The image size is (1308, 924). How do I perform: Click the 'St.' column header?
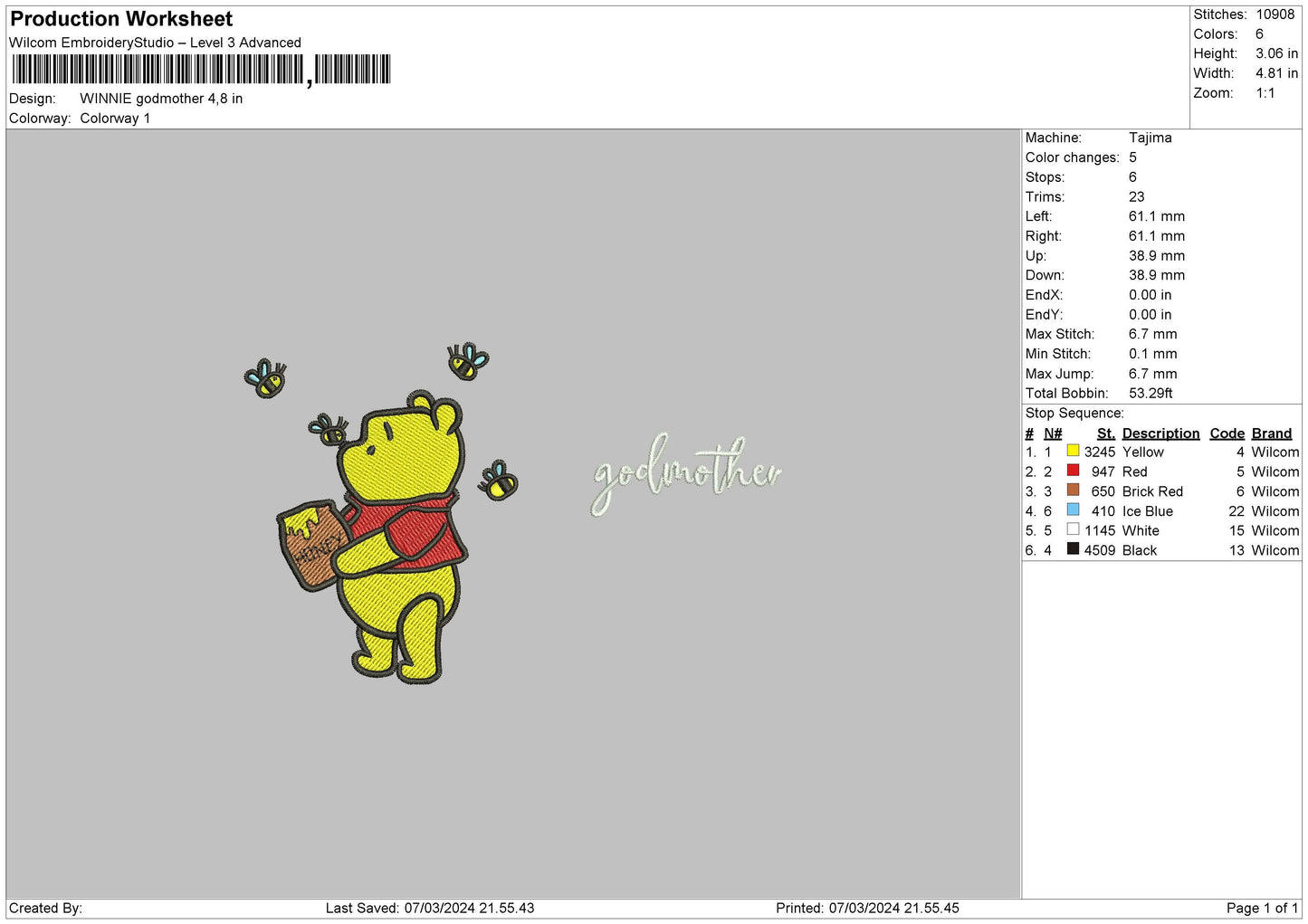click(x=1105, y=433)
